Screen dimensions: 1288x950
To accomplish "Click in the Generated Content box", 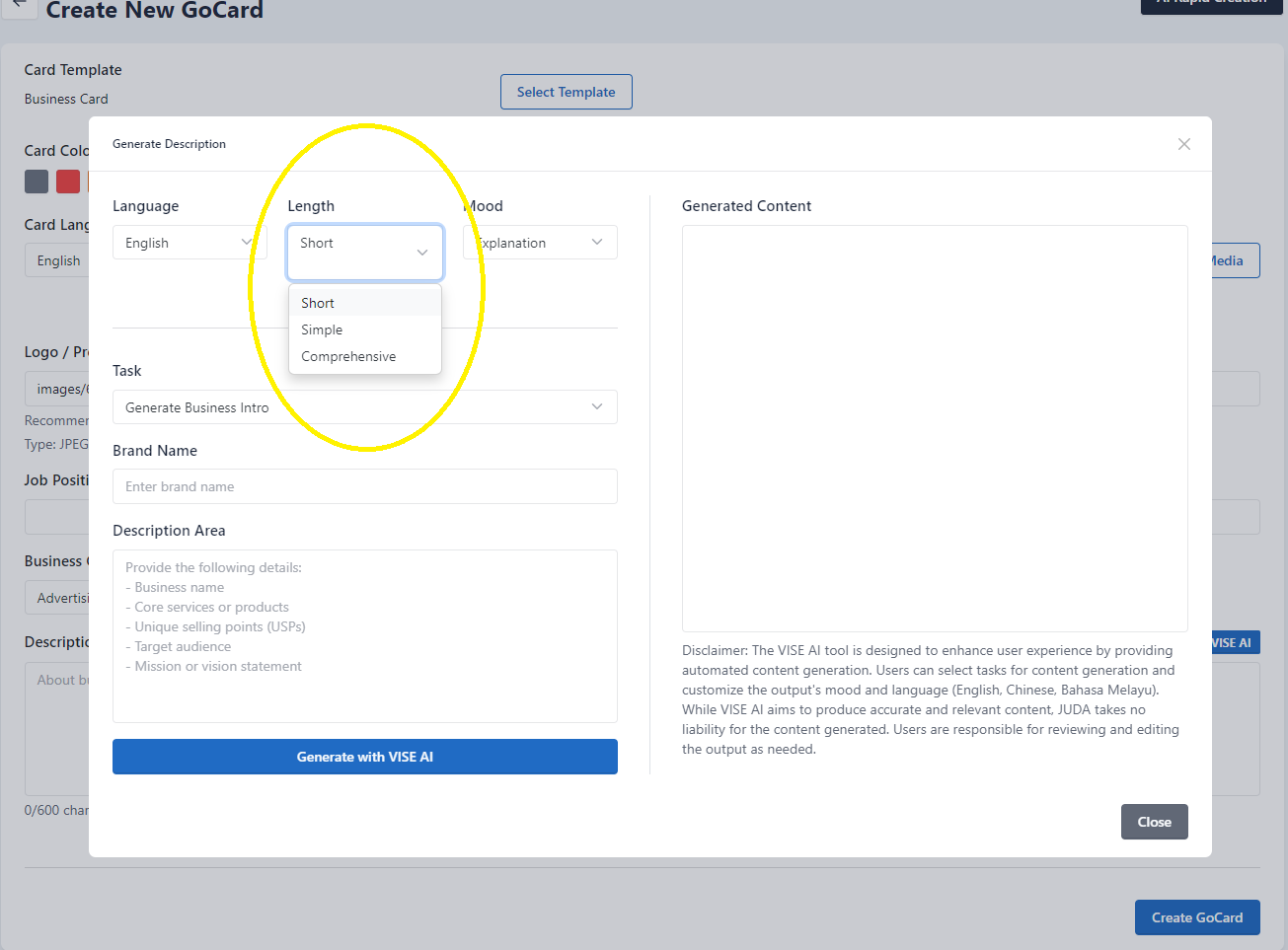I will tap(934, 428).
